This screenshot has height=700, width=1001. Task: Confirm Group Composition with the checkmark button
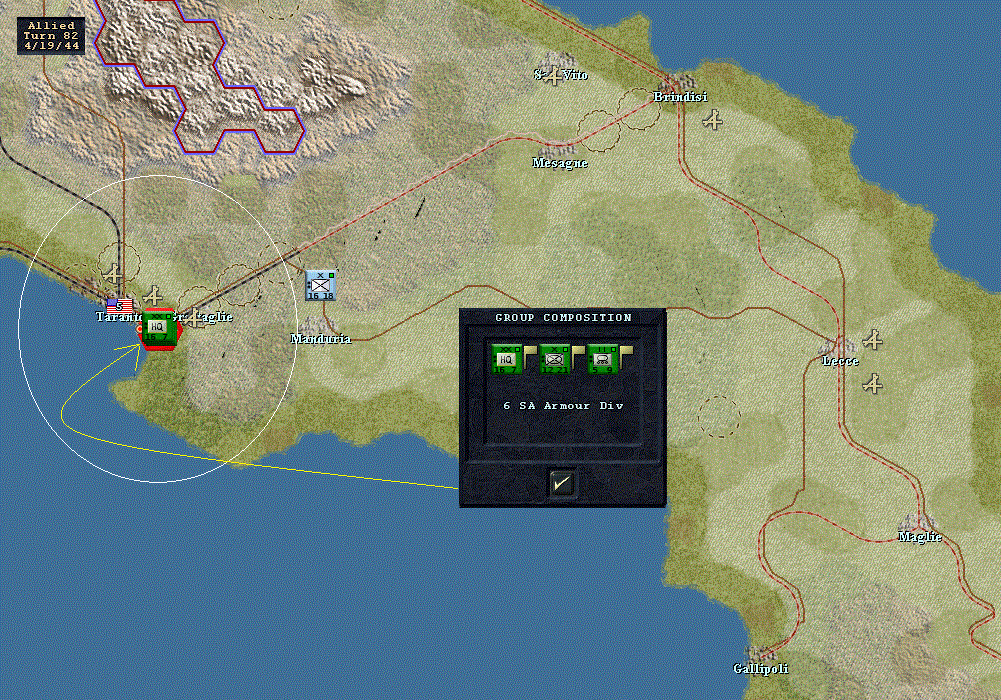562,484
